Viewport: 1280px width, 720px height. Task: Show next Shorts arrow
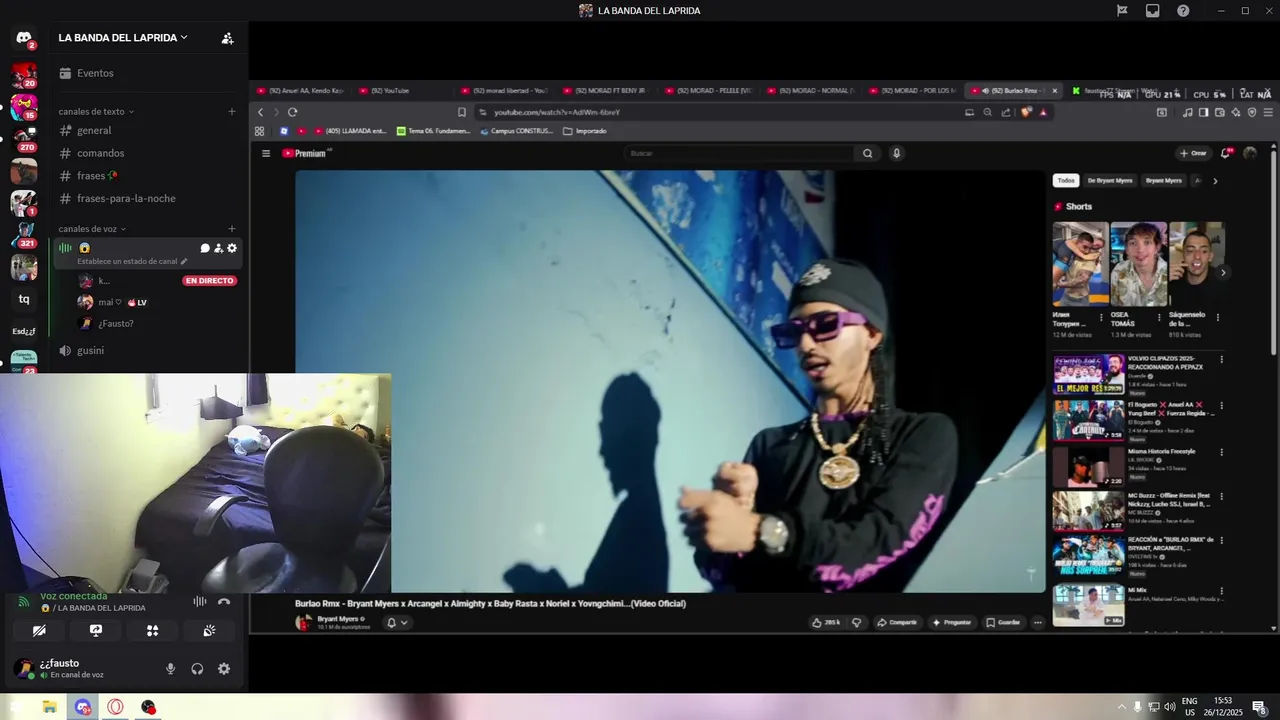pyautogui.click(x=1222, y=272)
